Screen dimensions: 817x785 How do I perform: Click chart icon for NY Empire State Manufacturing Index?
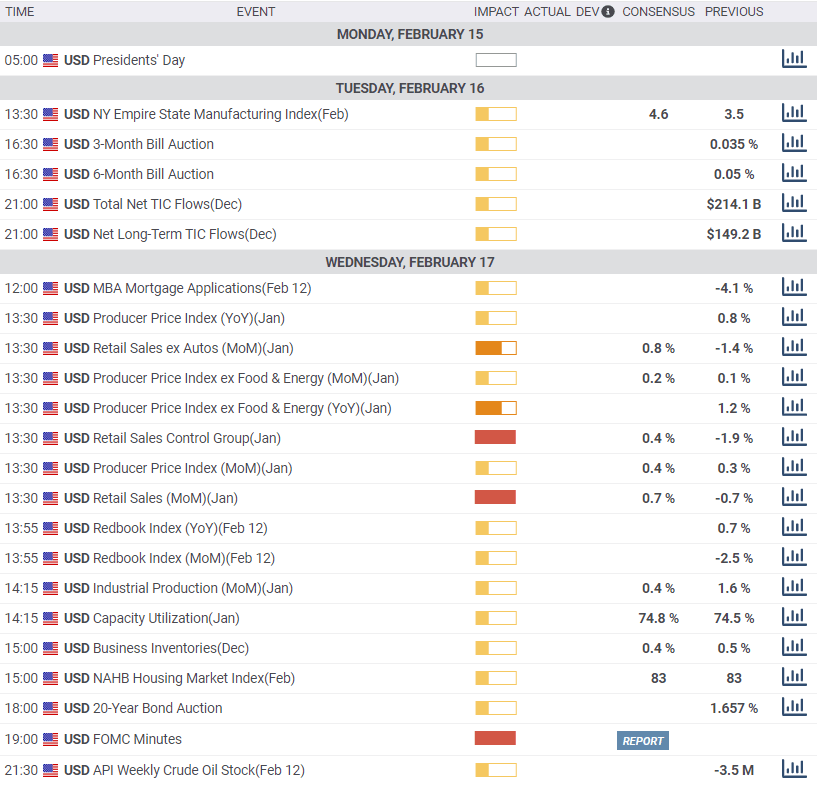793,113
